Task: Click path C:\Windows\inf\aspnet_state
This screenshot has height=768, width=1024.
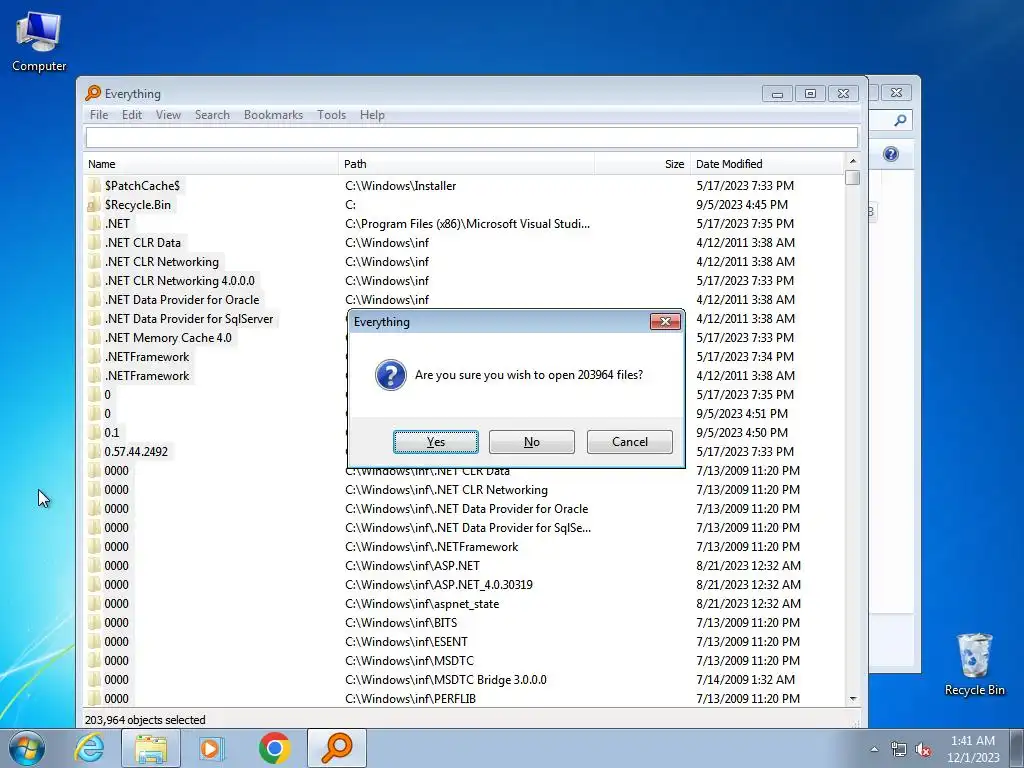Action: [422, 604]
